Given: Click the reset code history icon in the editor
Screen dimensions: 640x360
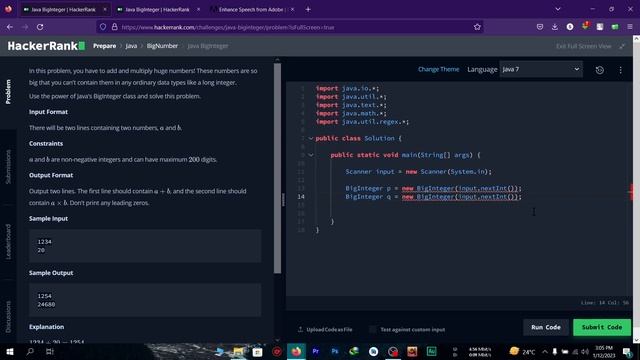Looking at the screenshot, I should 600,70.
